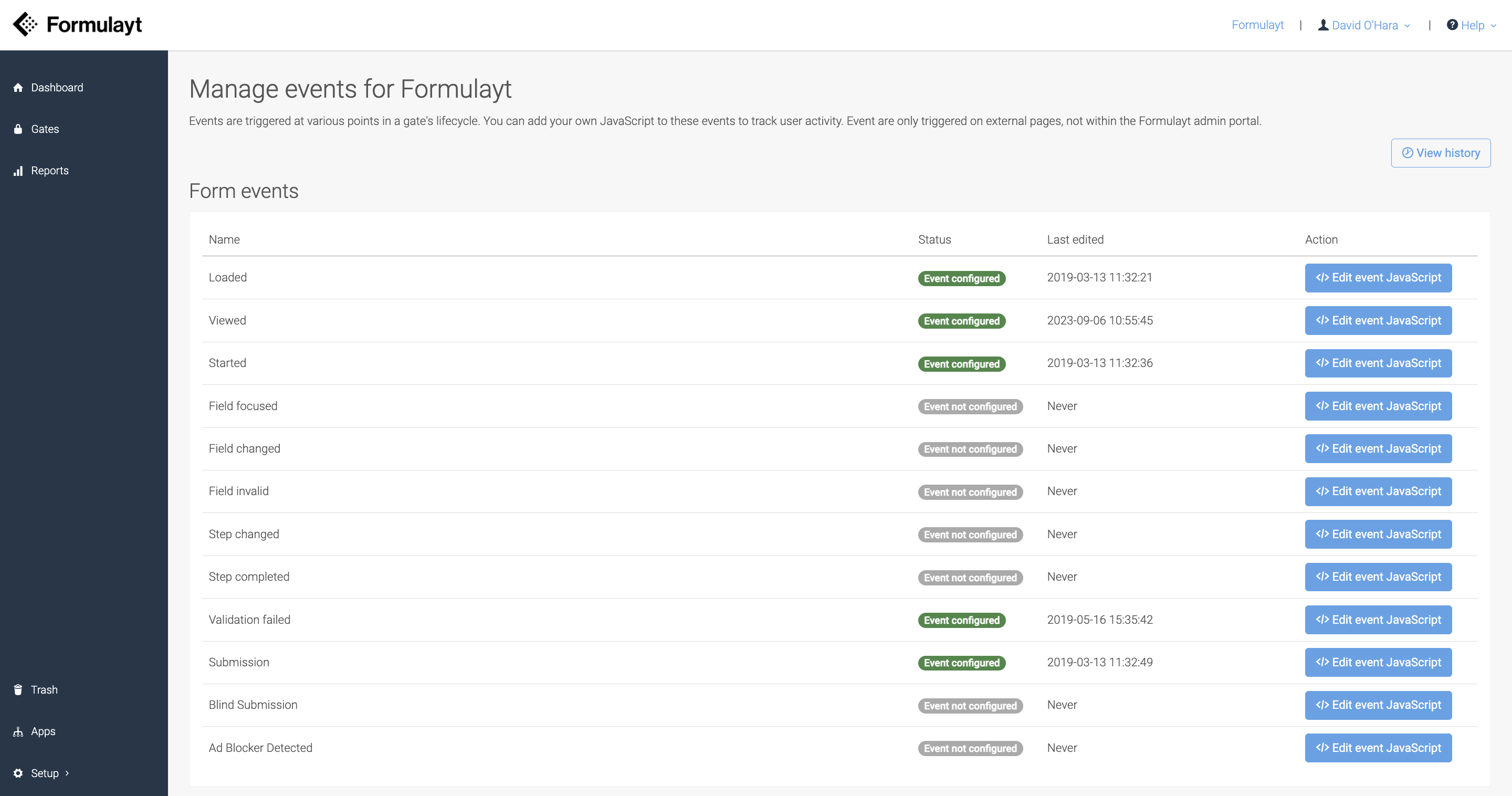Image resolution: width=1512 pixels, height=796 pixels.
Task: Click the Formulayt logo icon
Action: pyautogui.click(x=25, y=25)
